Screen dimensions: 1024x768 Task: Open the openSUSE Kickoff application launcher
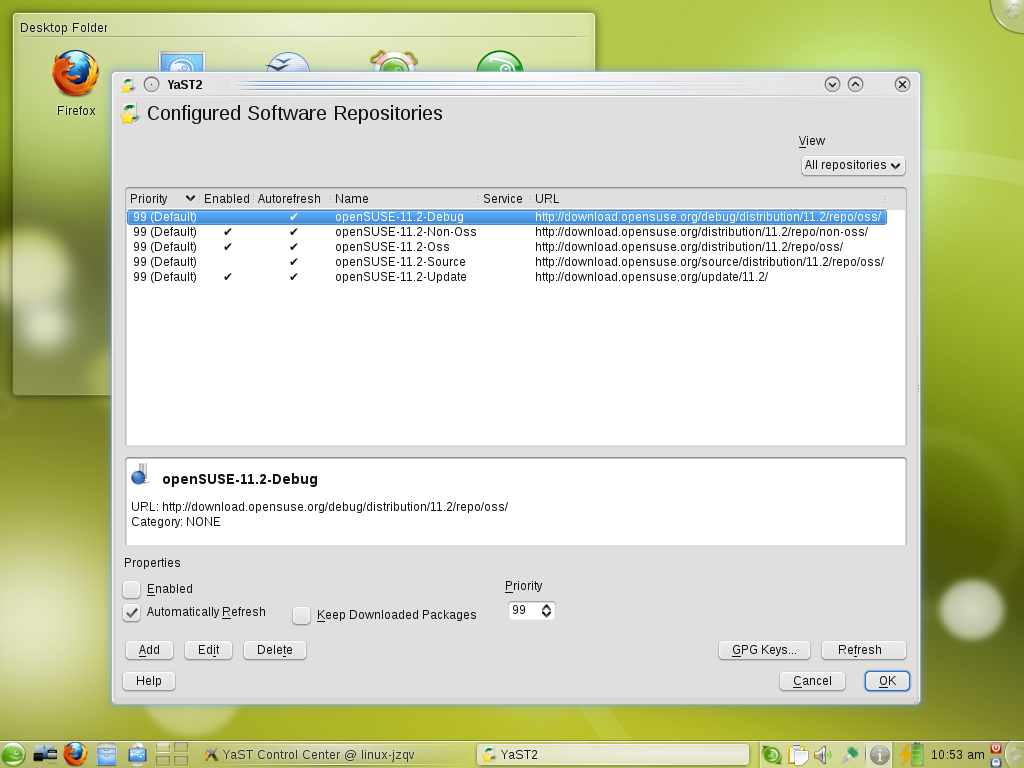[13, 754]
